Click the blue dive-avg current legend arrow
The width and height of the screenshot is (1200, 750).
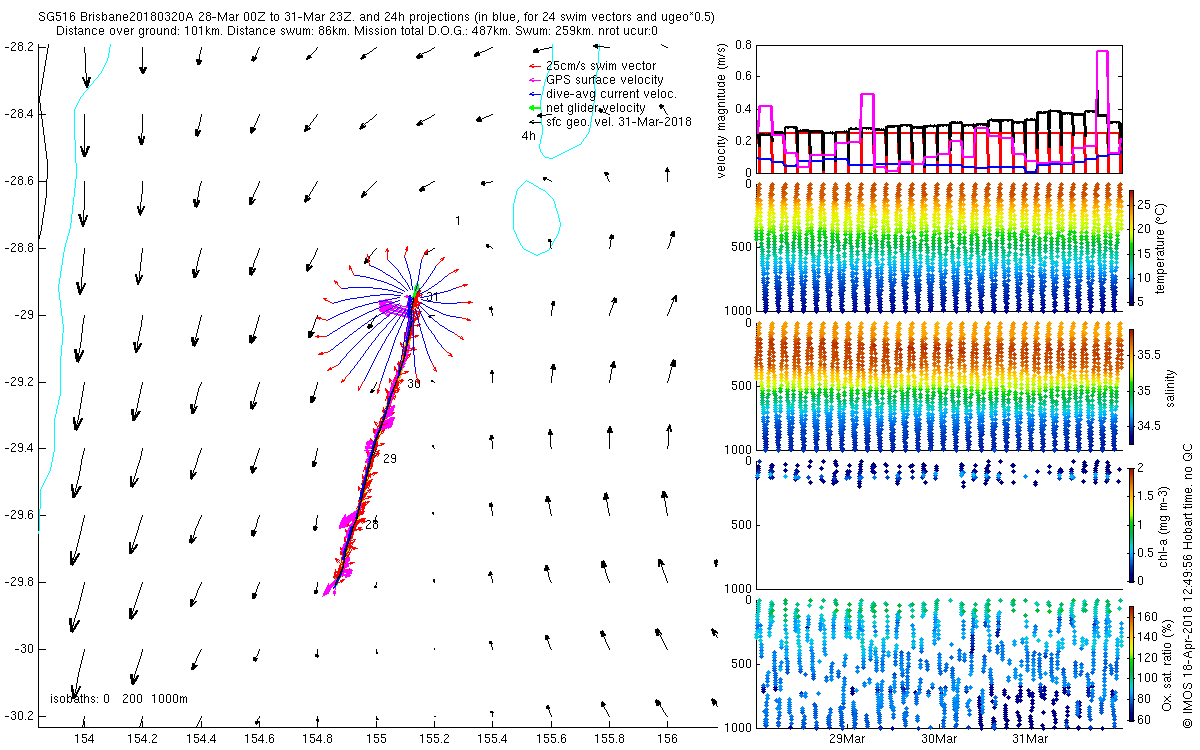point(536,93)
